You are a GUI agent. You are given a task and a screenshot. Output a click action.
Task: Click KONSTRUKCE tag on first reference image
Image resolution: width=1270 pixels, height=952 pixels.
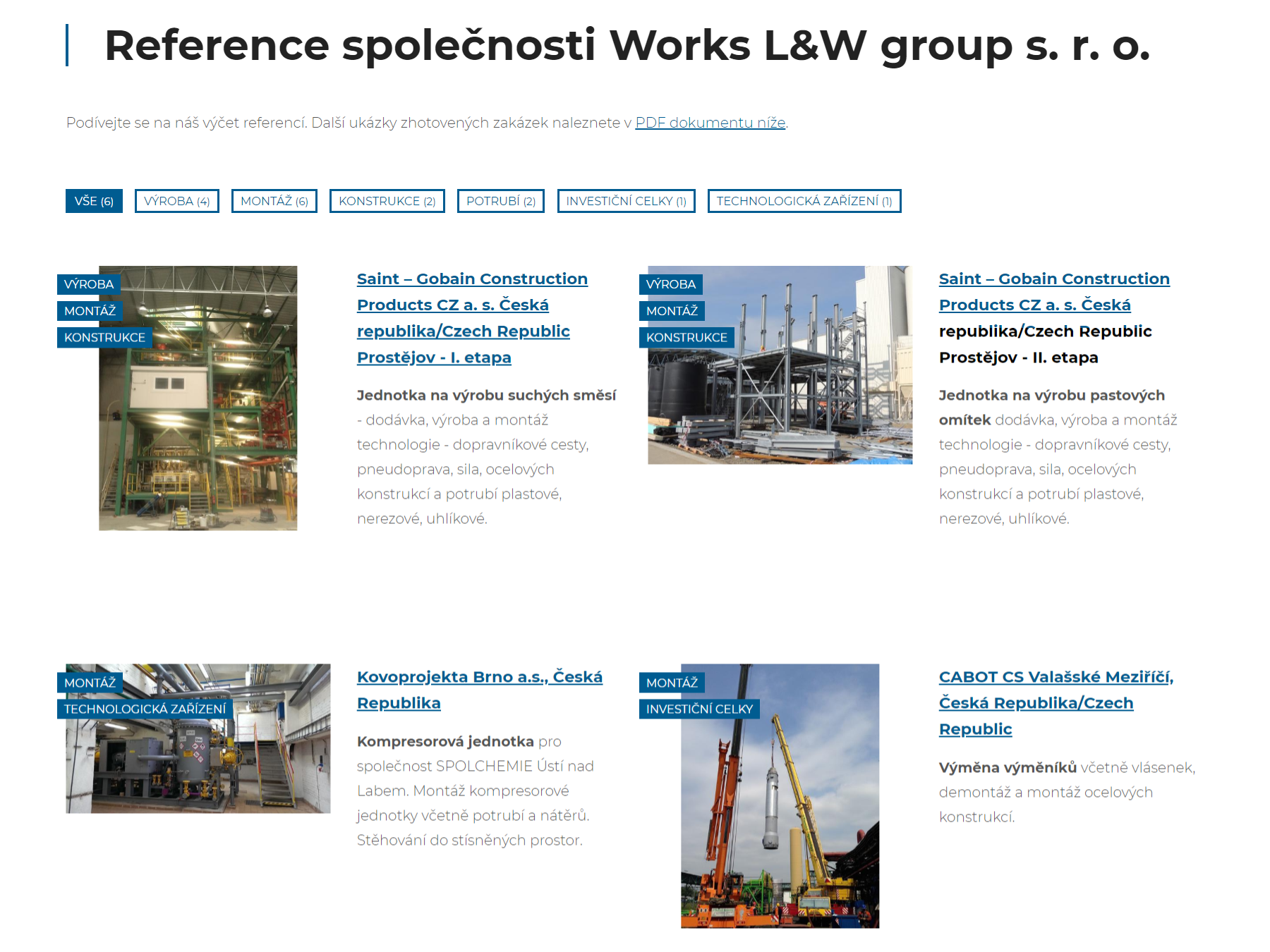click(x=104, y=338)
